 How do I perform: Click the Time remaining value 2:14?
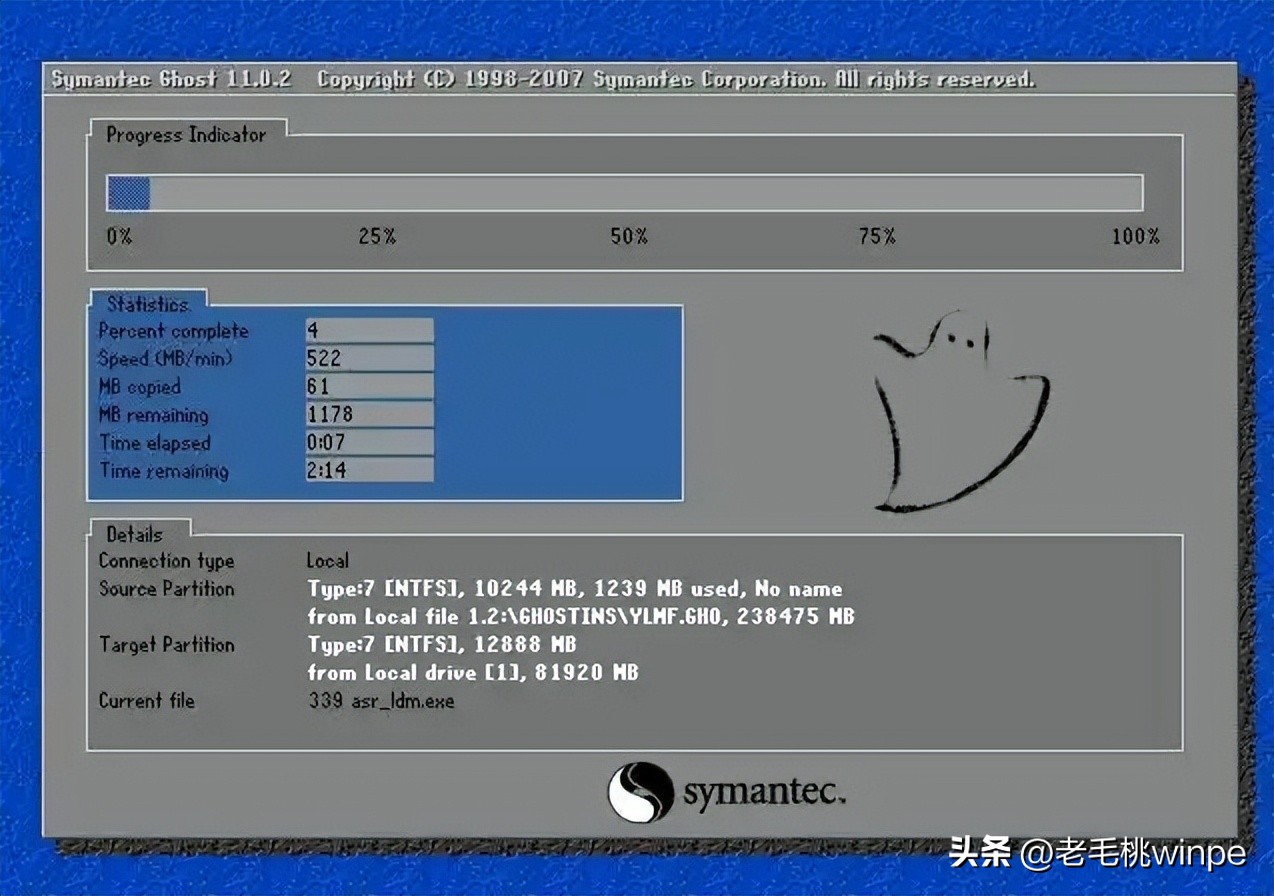370,470
